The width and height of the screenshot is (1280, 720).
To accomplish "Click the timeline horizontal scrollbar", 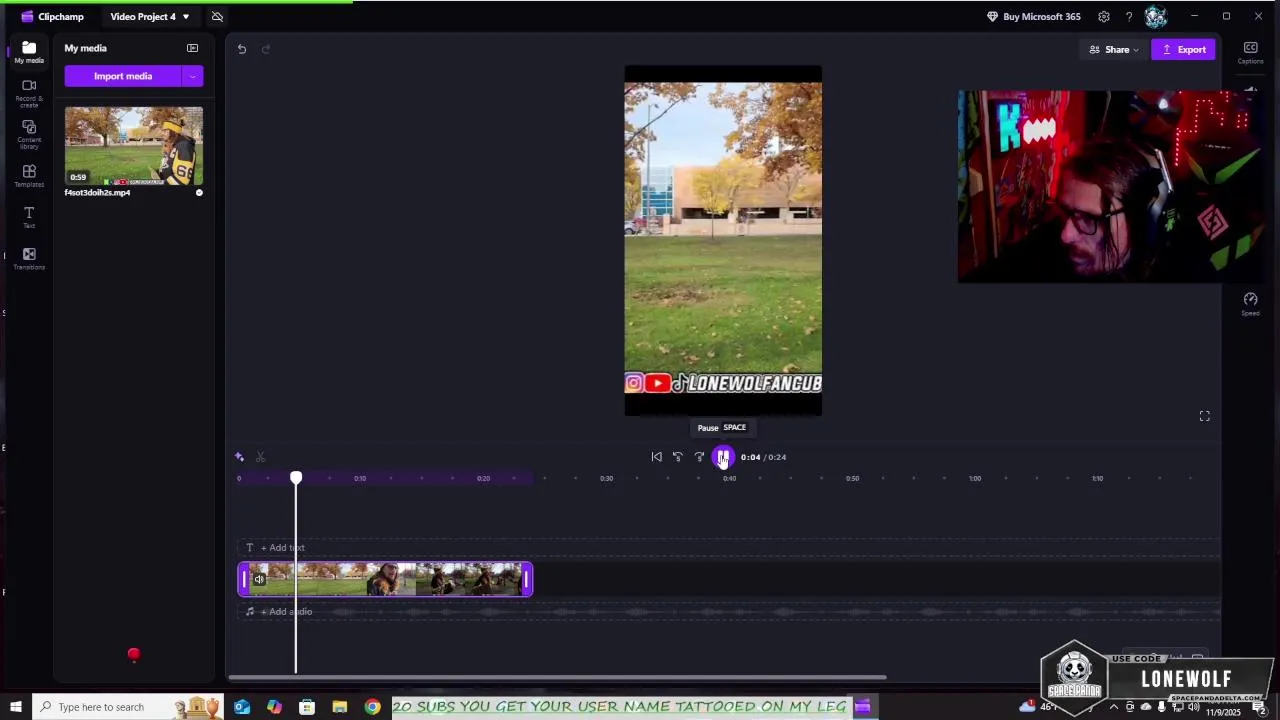I will (557, 677).
